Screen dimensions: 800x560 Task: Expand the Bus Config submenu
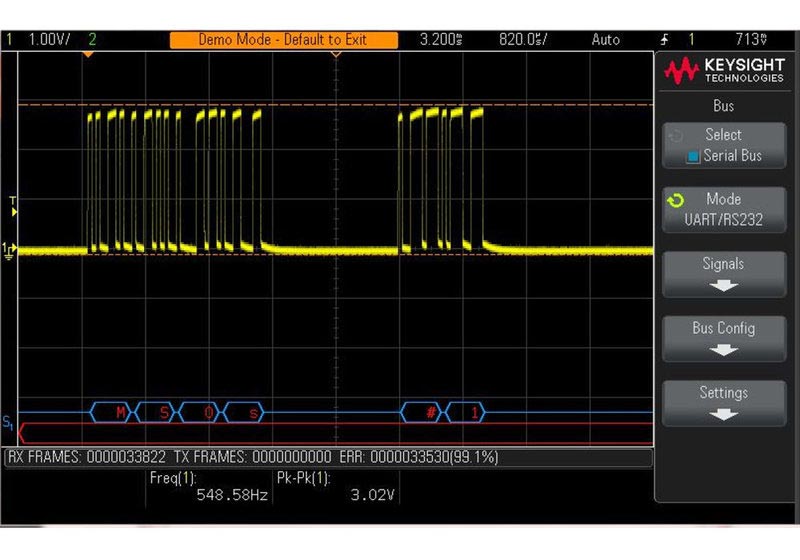pos(724,339)
